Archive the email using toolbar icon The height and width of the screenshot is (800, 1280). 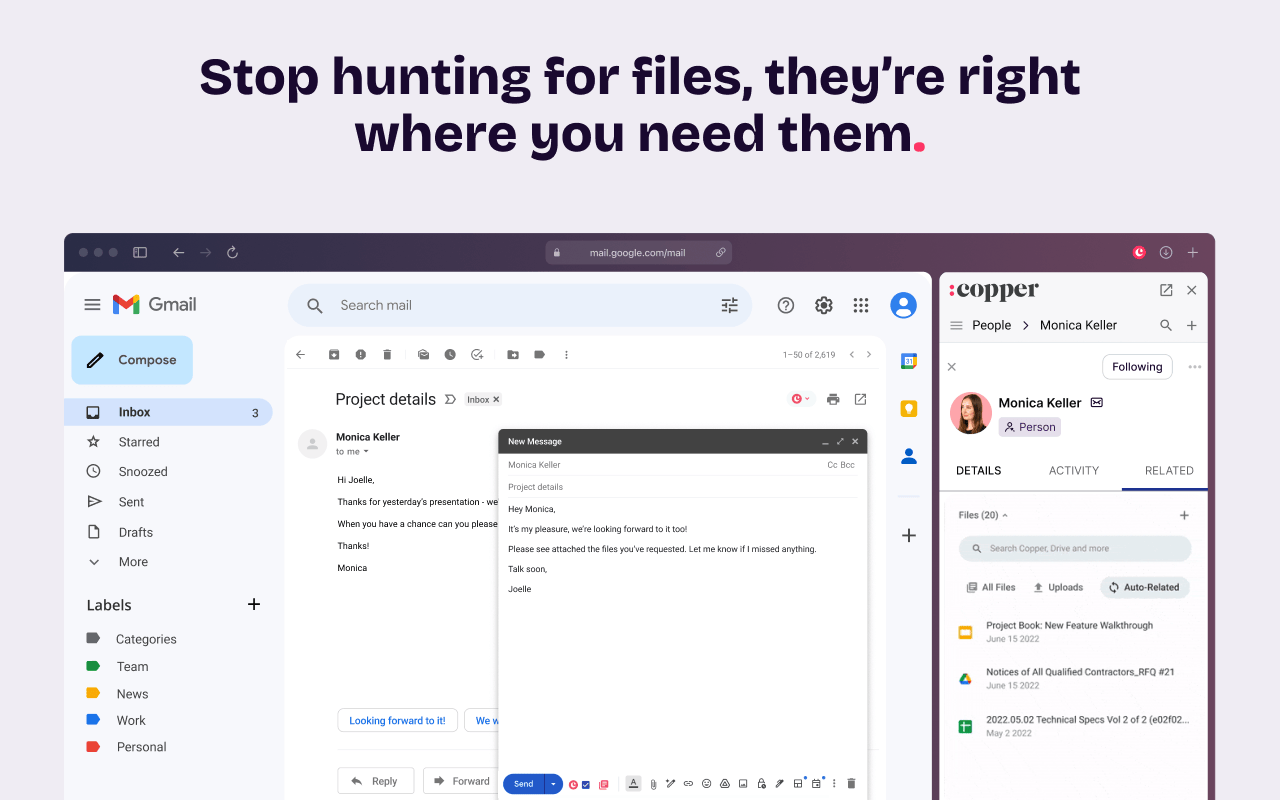334,354
